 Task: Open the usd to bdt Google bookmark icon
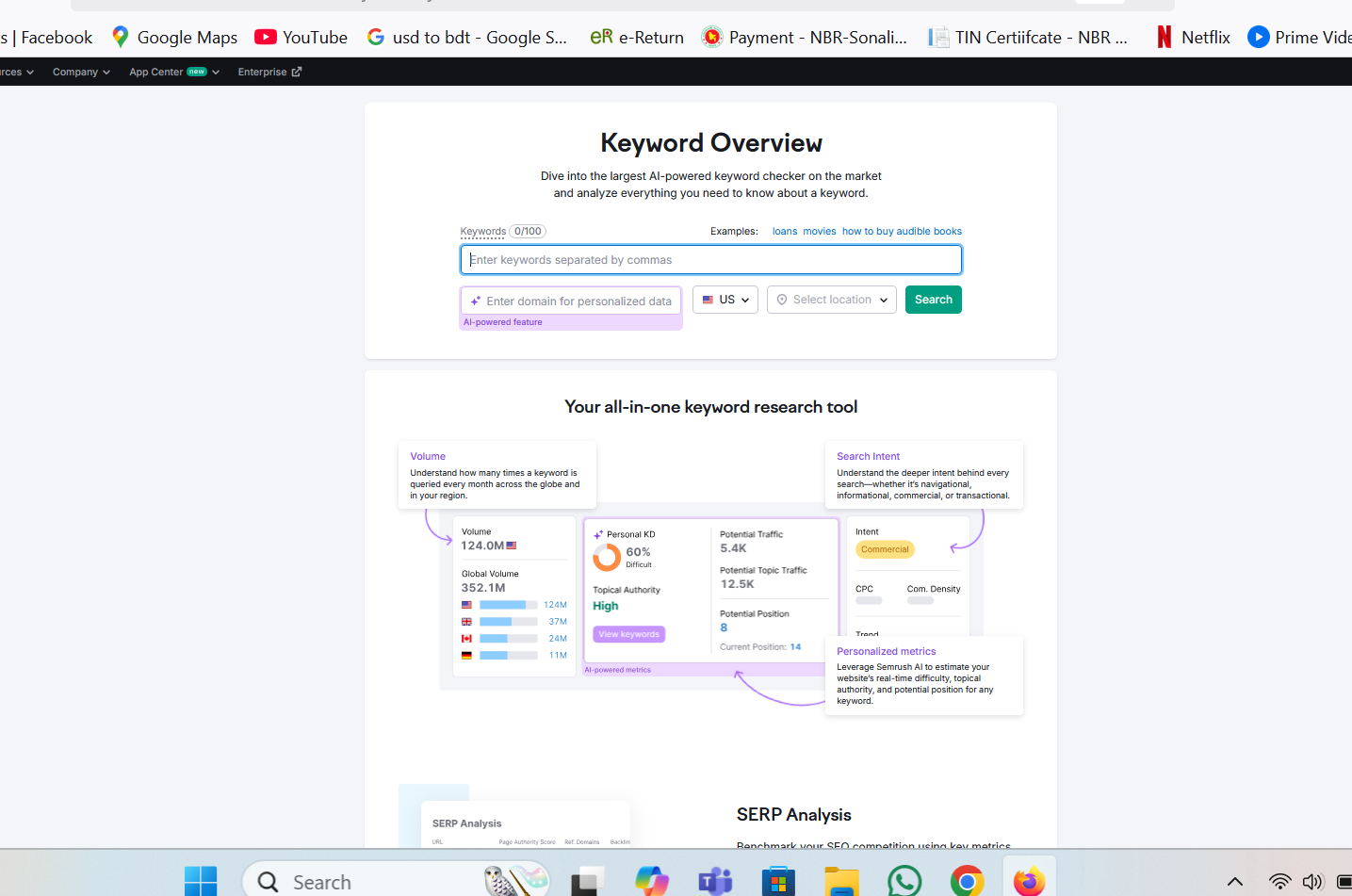(376, 37)
